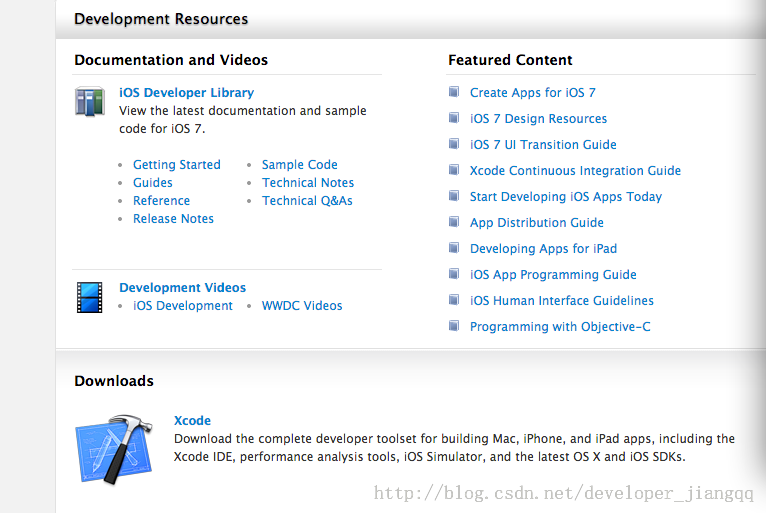Click the document icon beside Developing Apps for iPad
Screen dimensions: 766x513
point(454,249)
